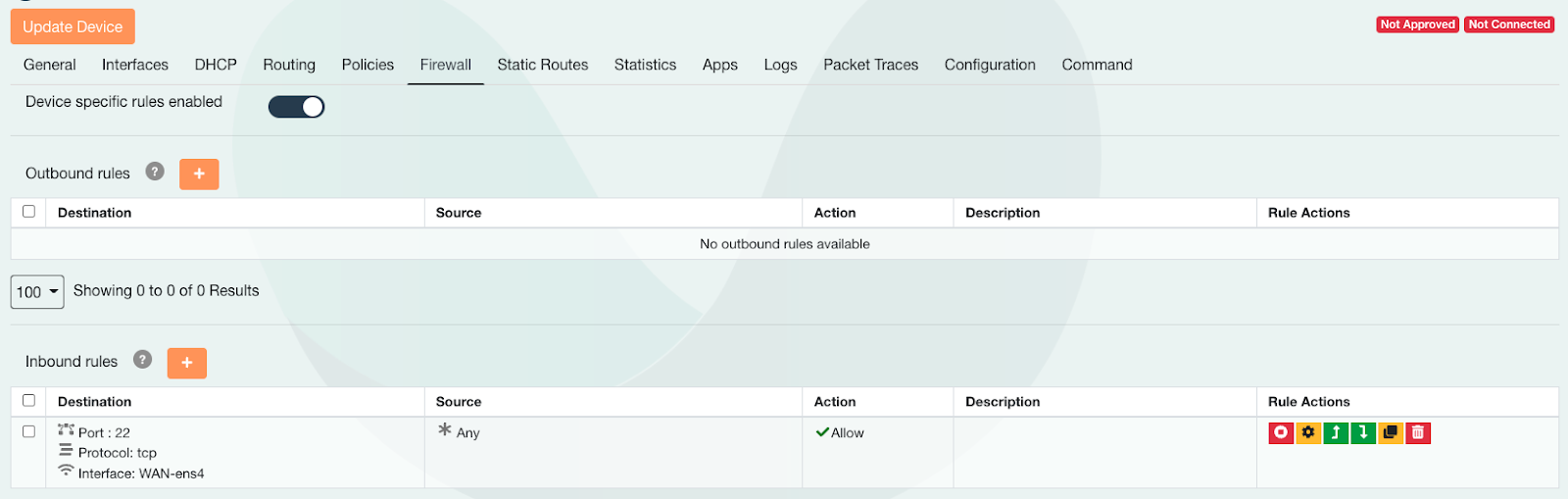
Task: Select all inbound rules header checkbox
Action: tap(28, 400)
